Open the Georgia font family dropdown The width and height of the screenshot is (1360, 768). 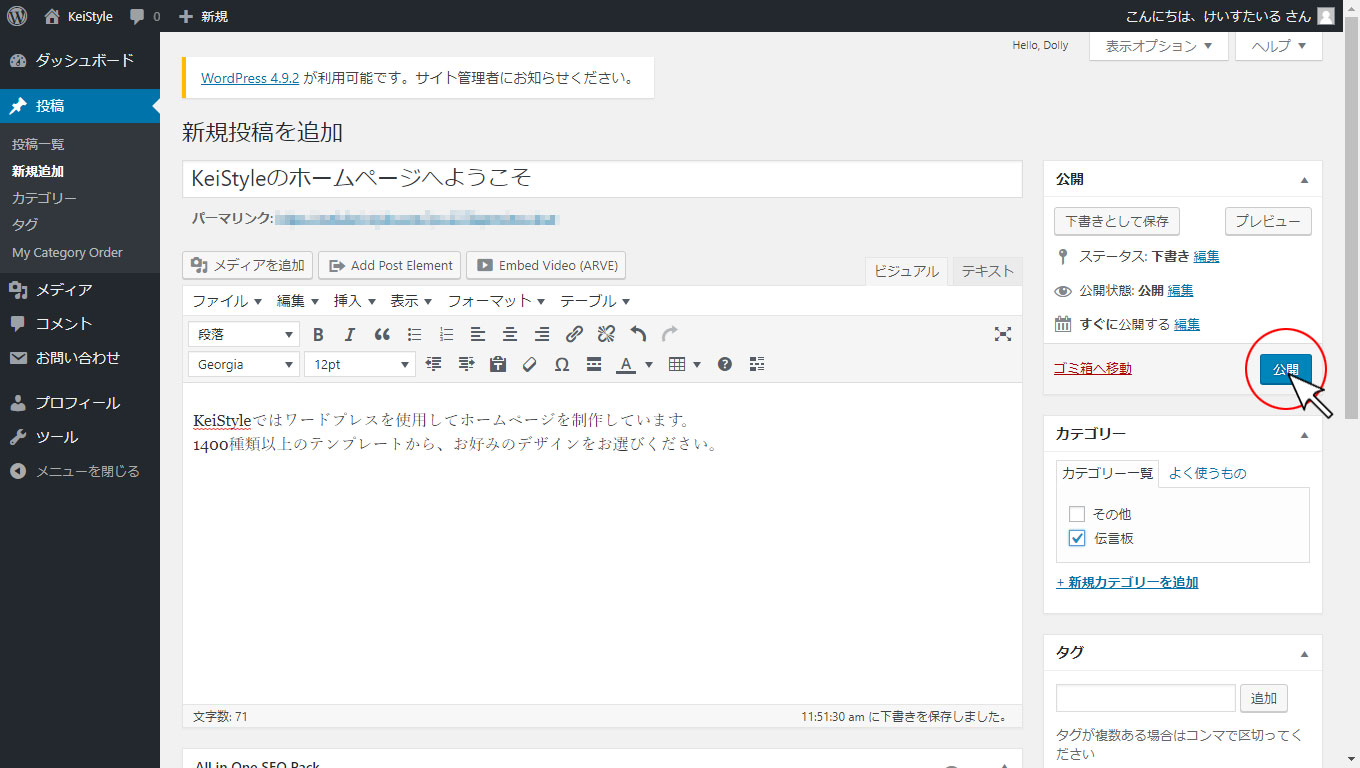tap(244, 364)
